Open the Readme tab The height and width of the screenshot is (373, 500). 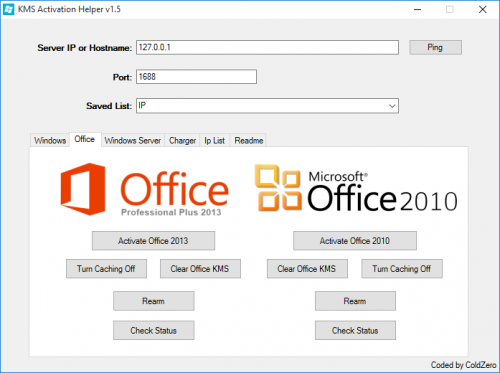[x=249, y=140]
